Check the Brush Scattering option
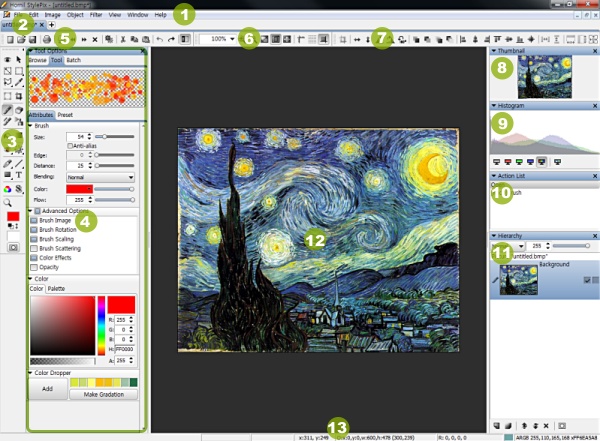Viewport: 600px width, 441px height. pyautogui.click(x=35, y=249)
